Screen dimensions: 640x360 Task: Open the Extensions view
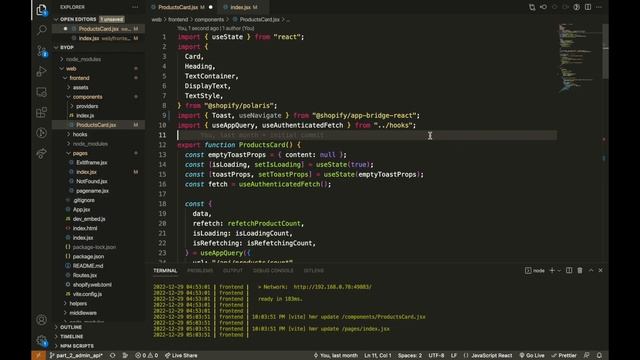41,112
